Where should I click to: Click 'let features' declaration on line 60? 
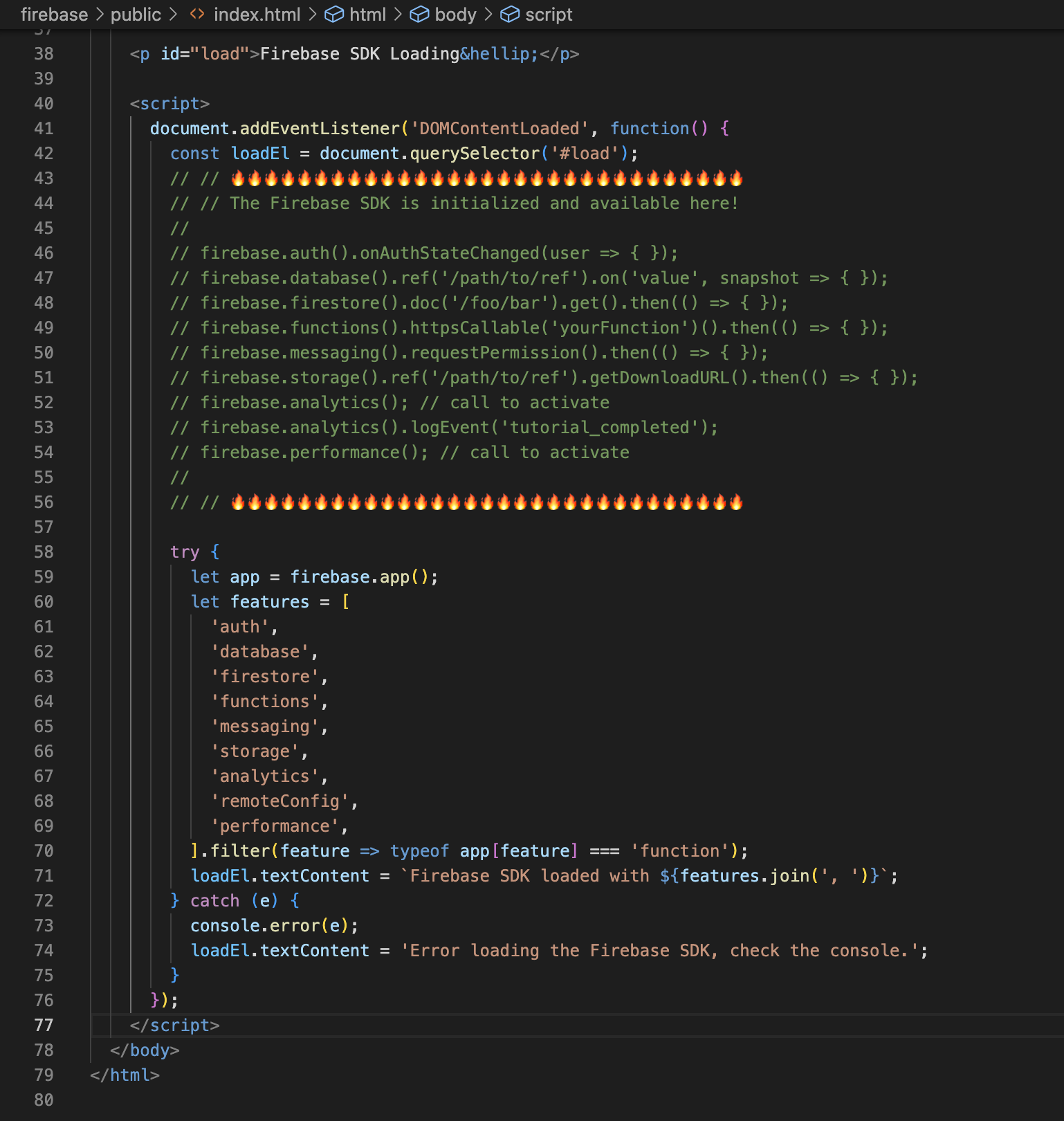[x=250, y=602]
